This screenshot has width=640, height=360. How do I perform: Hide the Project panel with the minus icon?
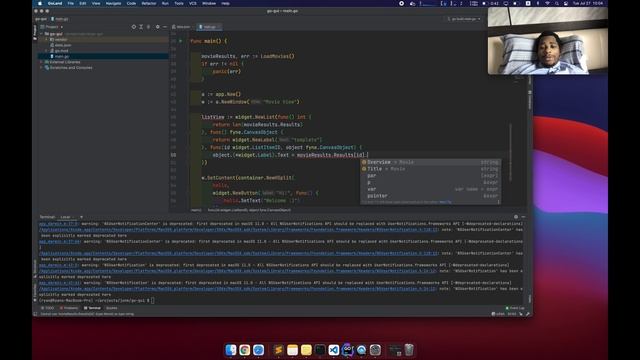165,27
